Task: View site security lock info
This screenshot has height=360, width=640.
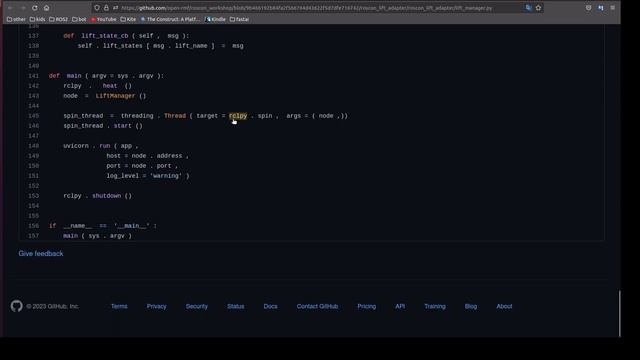Action: (106, 8)
